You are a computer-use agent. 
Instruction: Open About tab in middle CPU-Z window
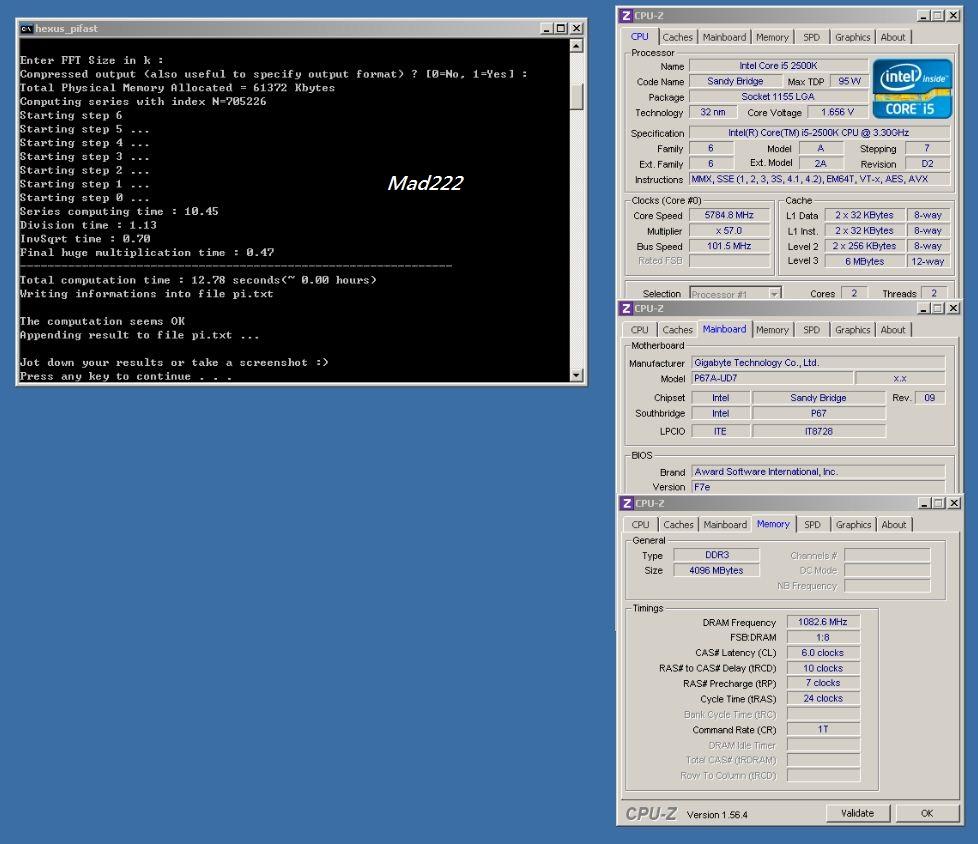(x=893, y=330)
